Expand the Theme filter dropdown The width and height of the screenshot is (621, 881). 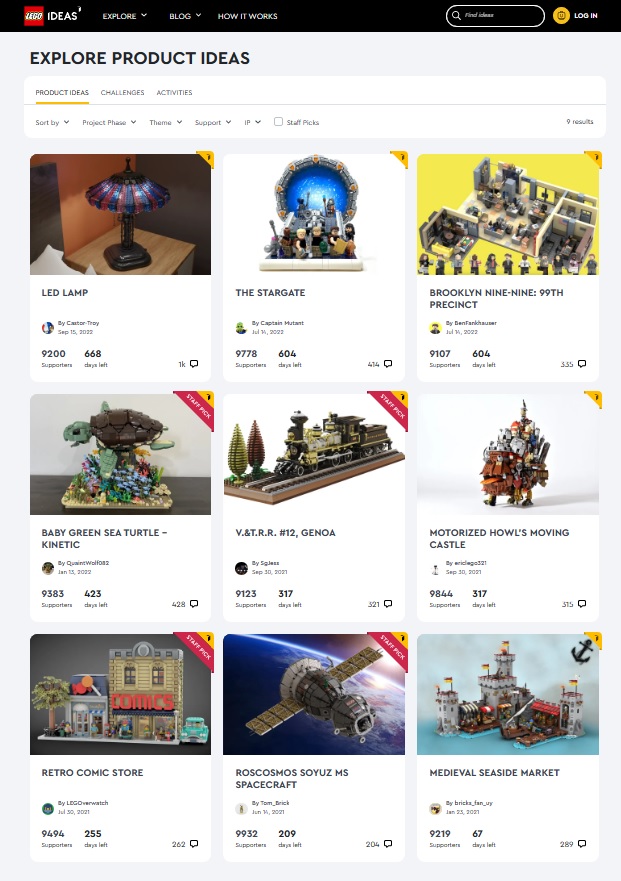[166, 122]
